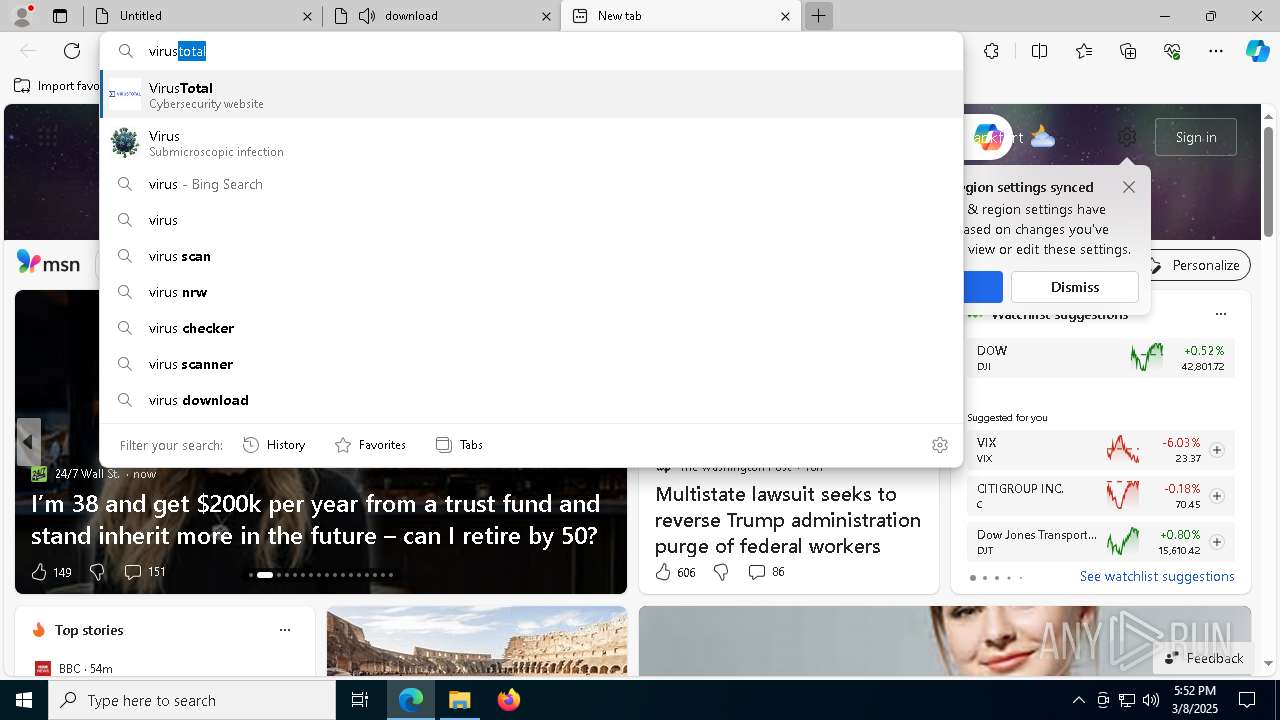Open the Windows Start menu
Viewport: 1280px width, 720px height.
click(24, 700)
